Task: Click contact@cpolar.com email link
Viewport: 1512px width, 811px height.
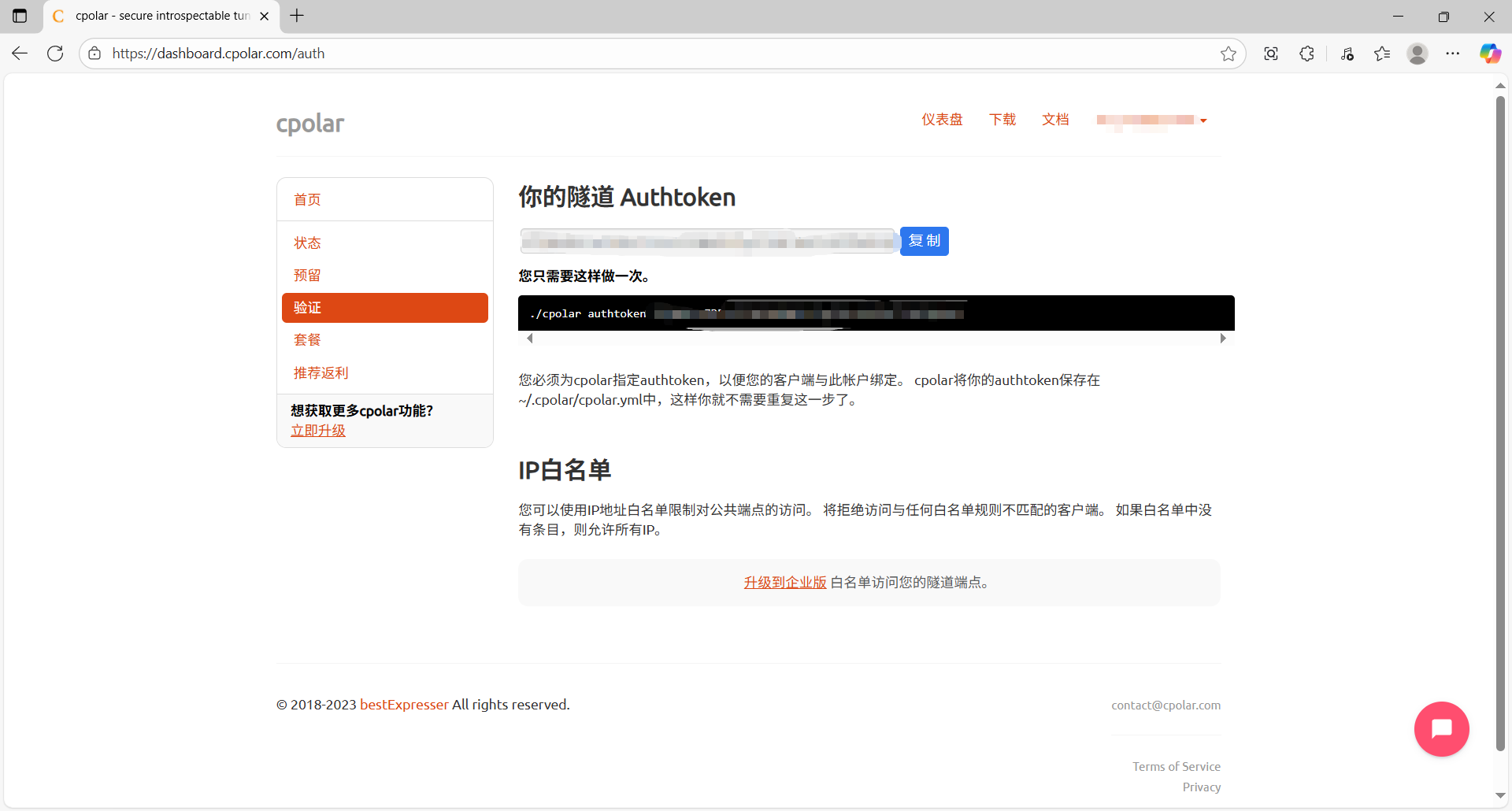Action: tap(1166, 705)
